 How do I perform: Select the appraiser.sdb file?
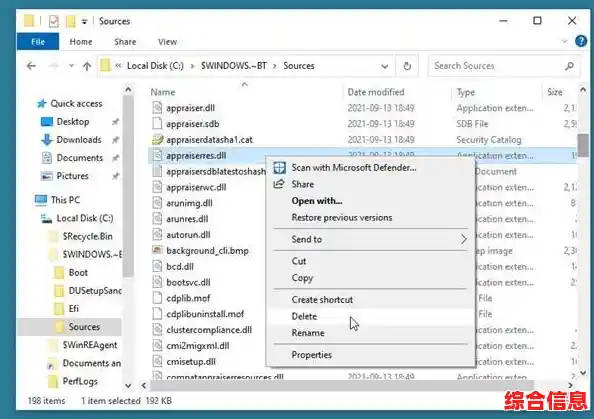pyautogui.click(x=192, y=124)
